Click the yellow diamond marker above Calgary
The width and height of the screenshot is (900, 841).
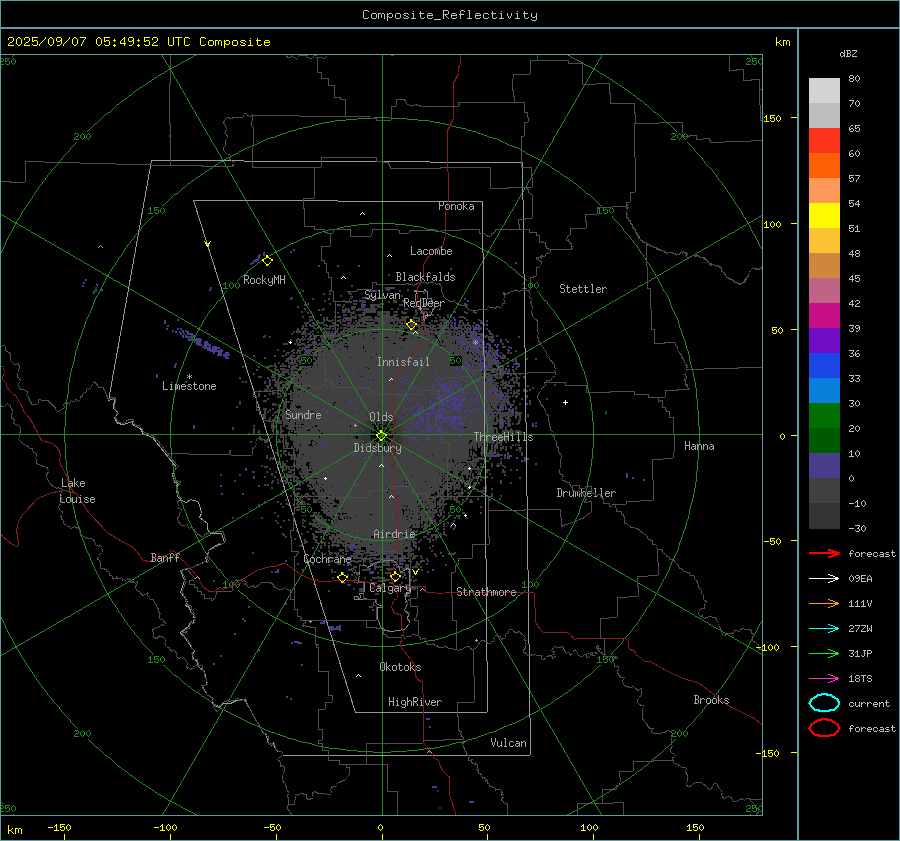point(395,576)
